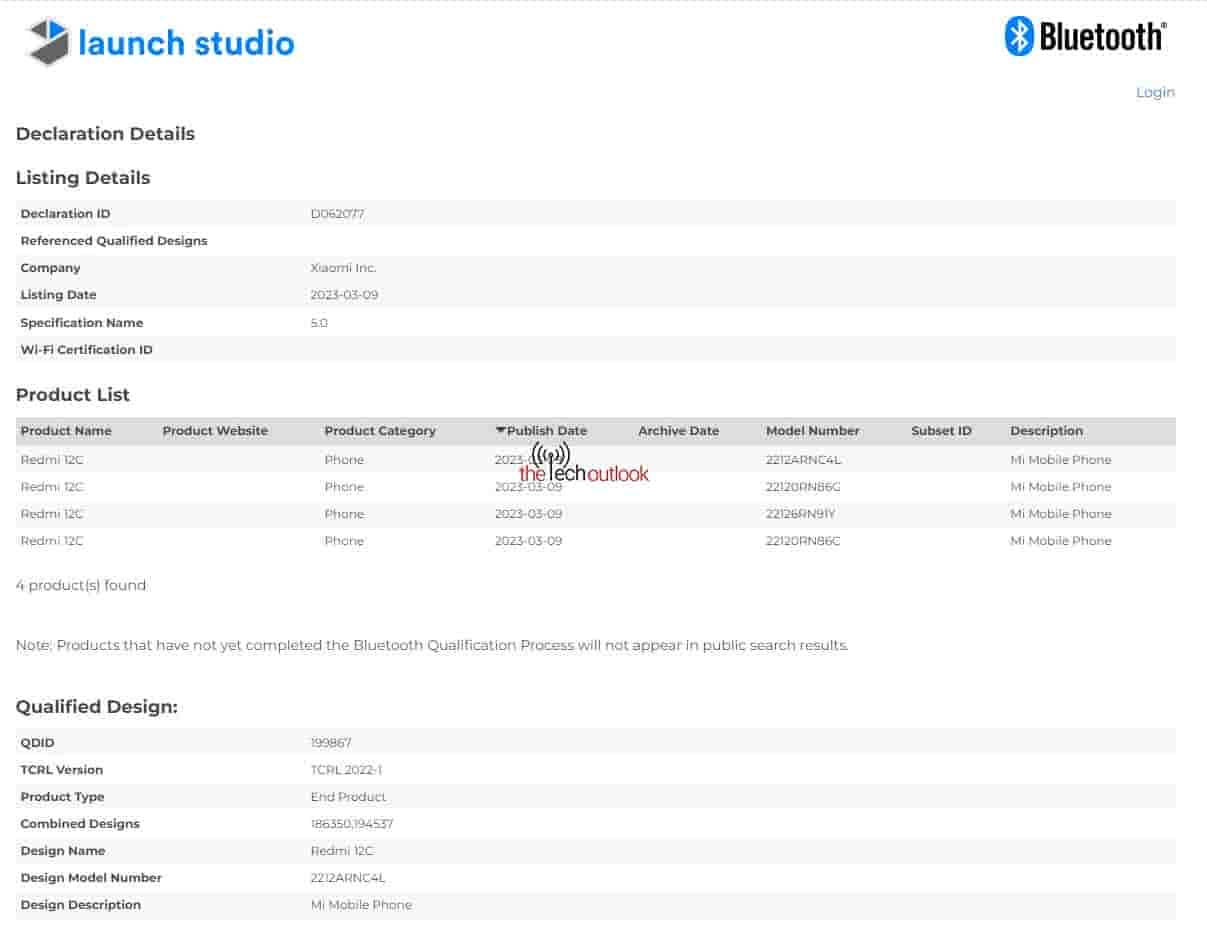Click the Declaration ID value D062077
This screenshot has width=1207, height=925.
tap(337, 214)
